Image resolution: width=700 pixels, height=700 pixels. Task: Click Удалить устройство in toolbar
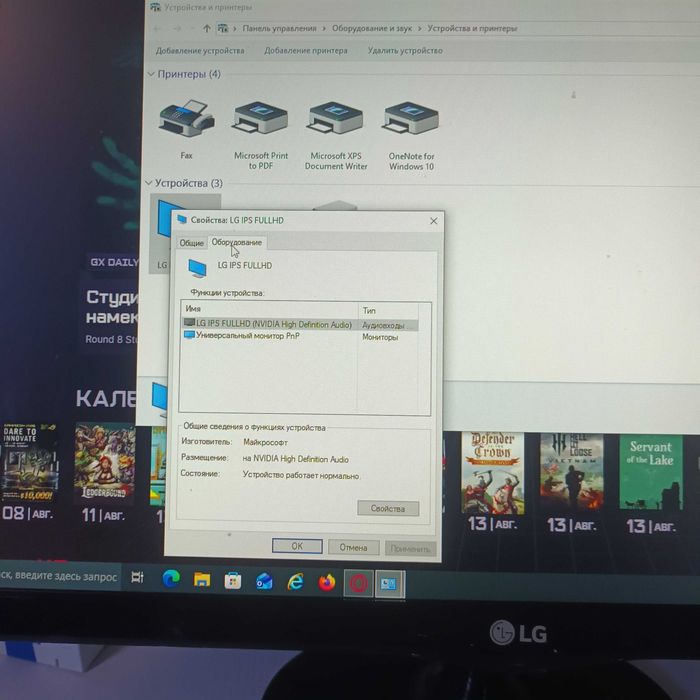coord(405,50)
